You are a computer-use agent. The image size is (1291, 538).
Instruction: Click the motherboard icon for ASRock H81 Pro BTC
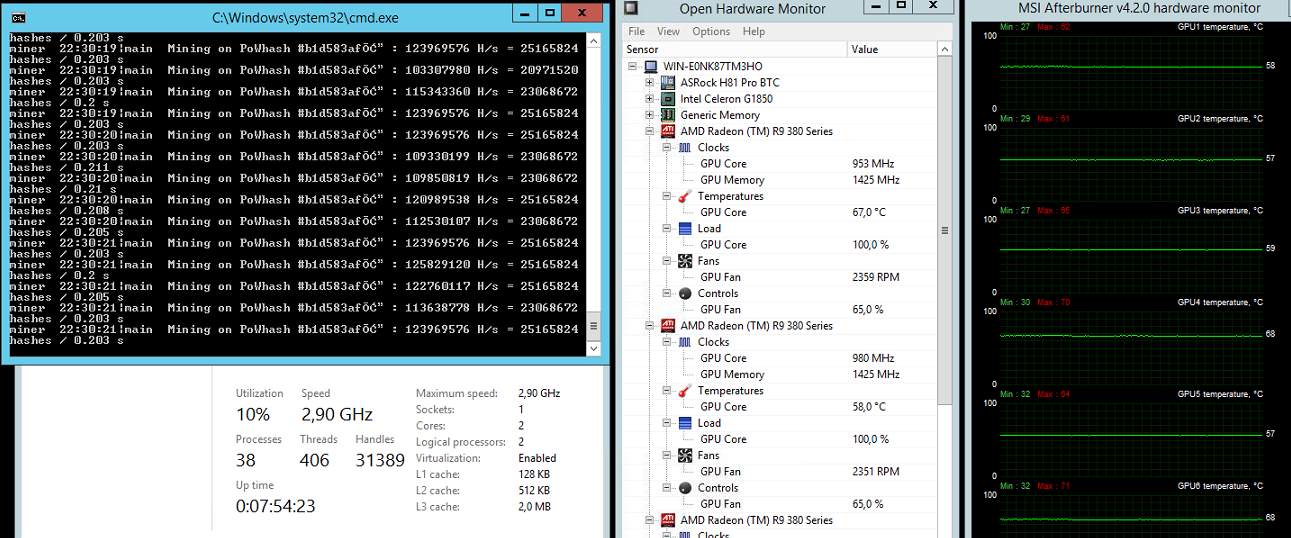669,82
